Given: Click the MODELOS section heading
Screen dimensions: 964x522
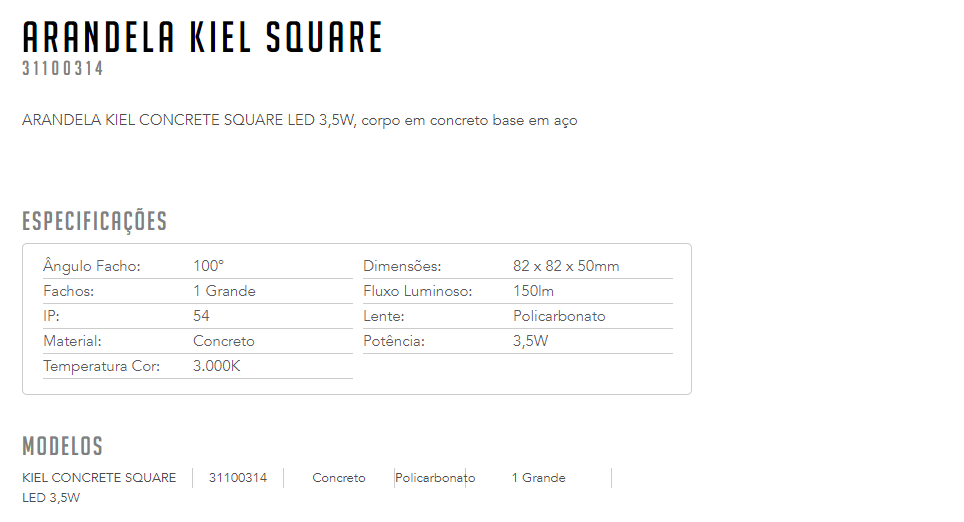Looking at the screenshot, I should pyautogui.click(x=62, y=446).
